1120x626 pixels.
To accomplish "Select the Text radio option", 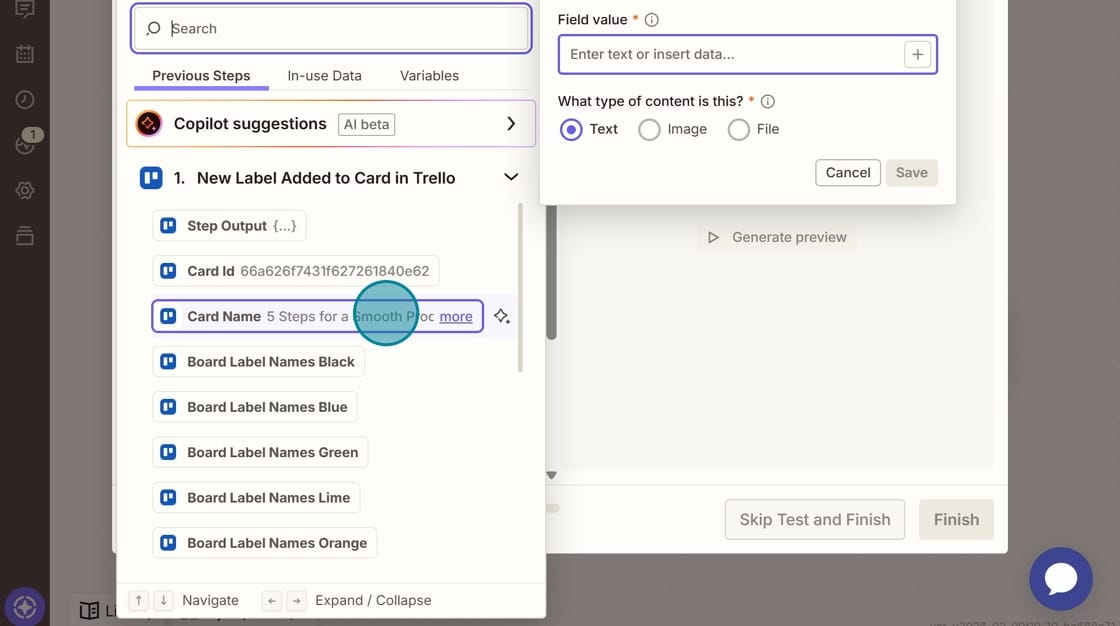I will point(571,129).
